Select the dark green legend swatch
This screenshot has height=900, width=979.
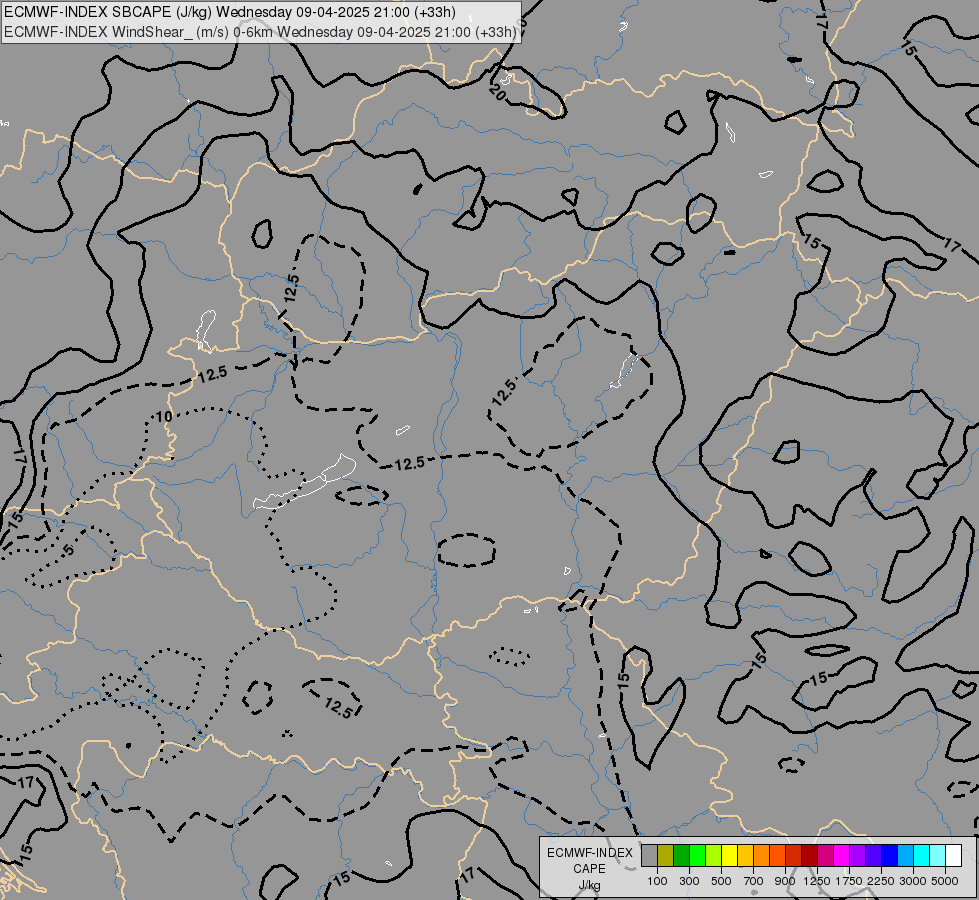tap(681, 856)
